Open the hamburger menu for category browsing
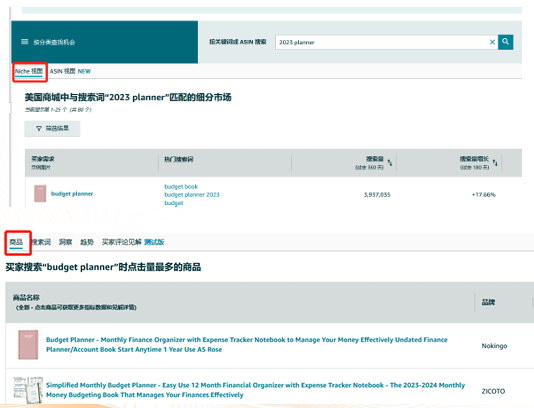Screen dimensions: 534x408 (25, 42)
